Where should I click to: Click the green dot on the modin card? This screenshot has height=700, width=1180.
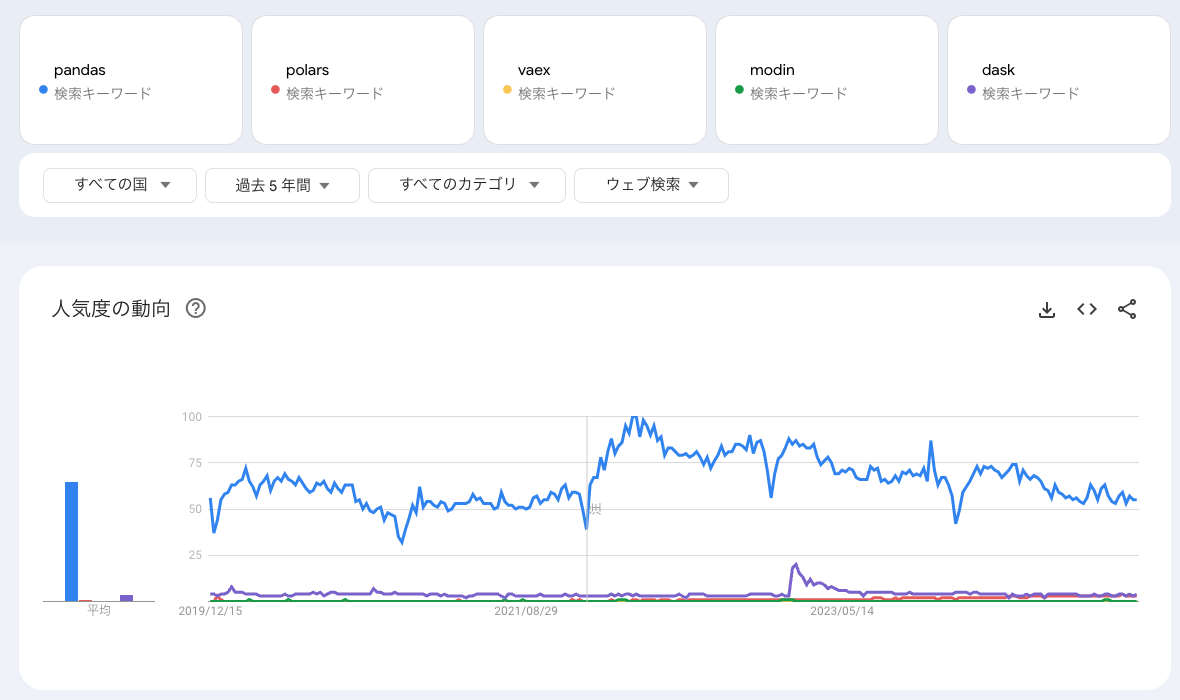[737, 90]
